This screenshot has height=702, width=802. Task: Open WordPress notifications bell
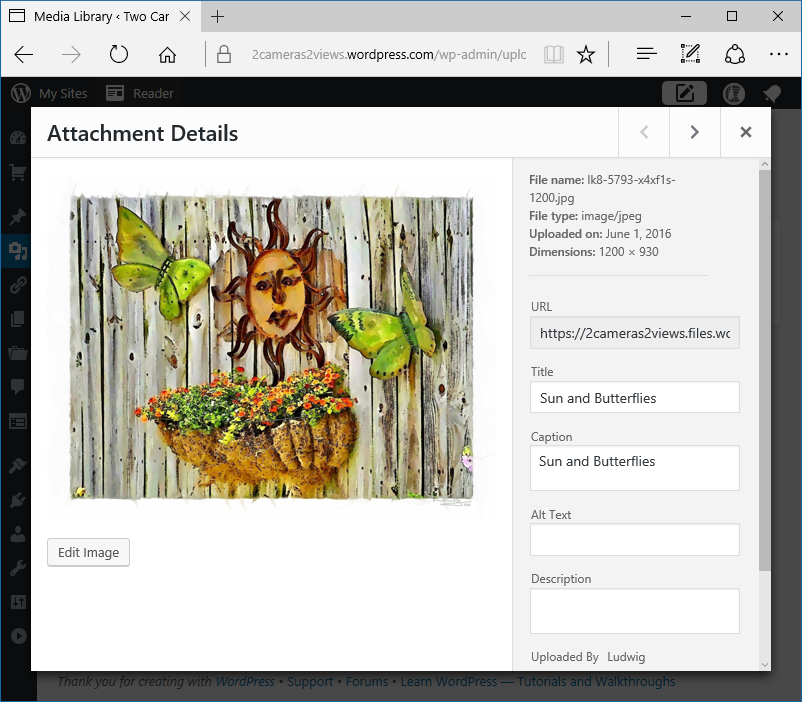tap(771, 93)
